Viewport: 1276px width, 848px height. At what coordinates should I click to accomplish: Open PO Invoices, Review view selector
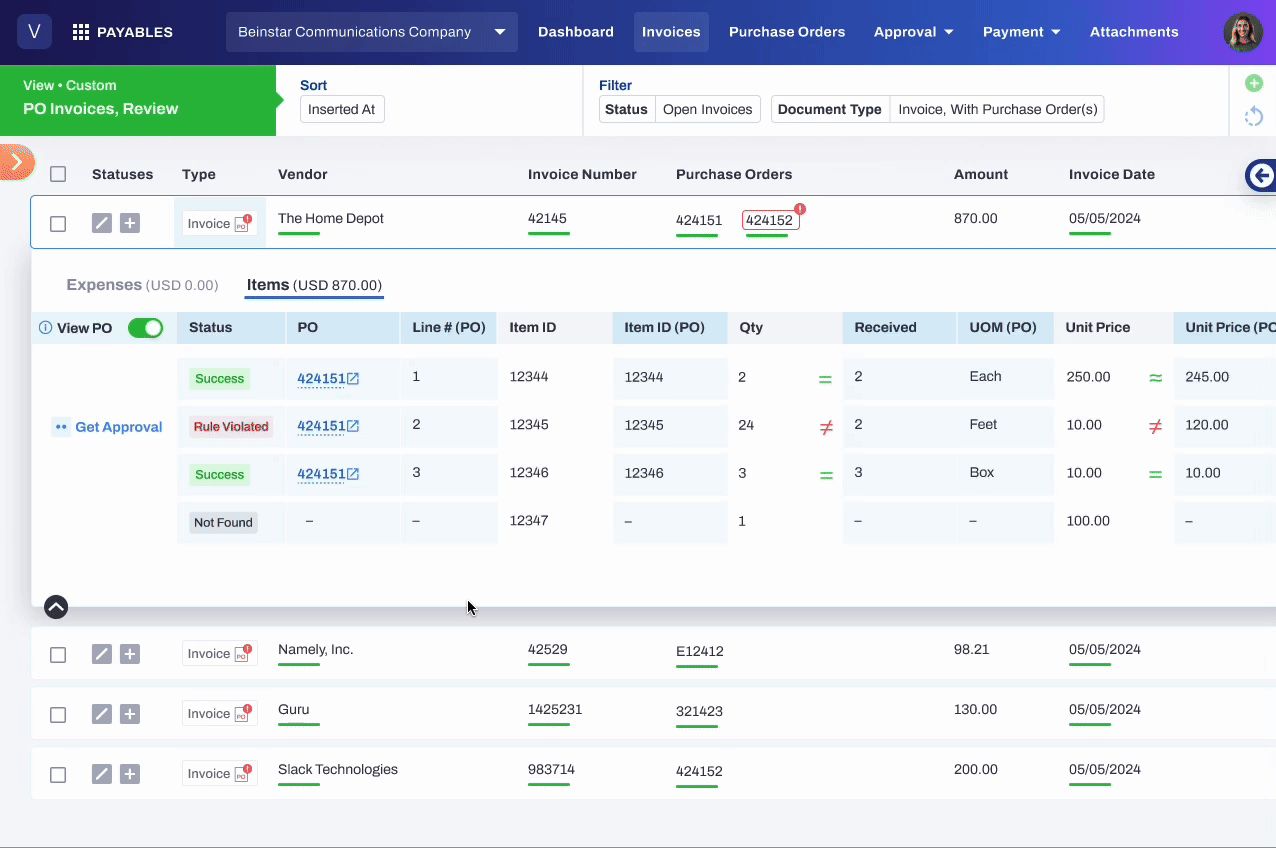click(138, 100)
